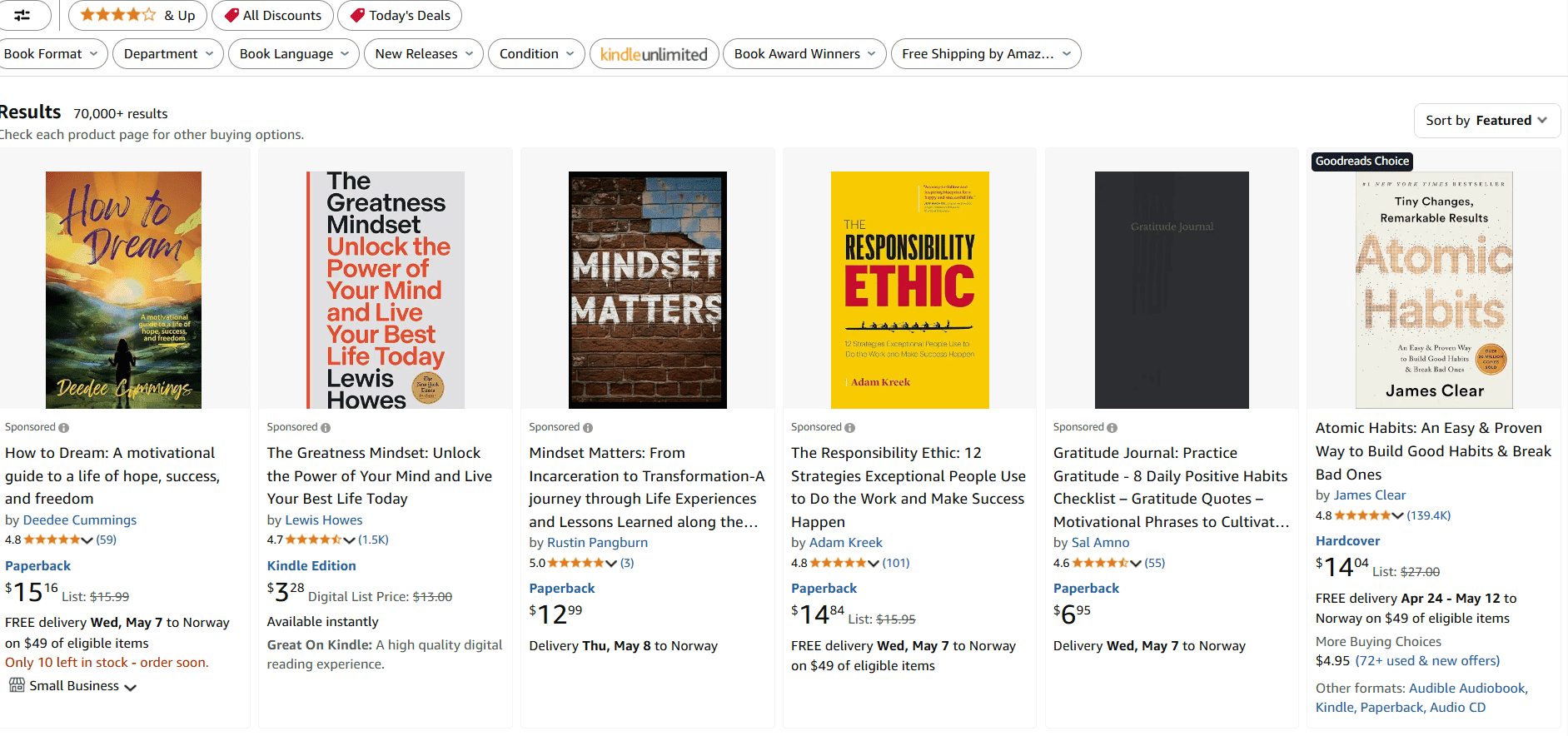Screen dimensions: 1568x736
Task: Visit author Rustin Pangburn page
Action: pos(597,542)
